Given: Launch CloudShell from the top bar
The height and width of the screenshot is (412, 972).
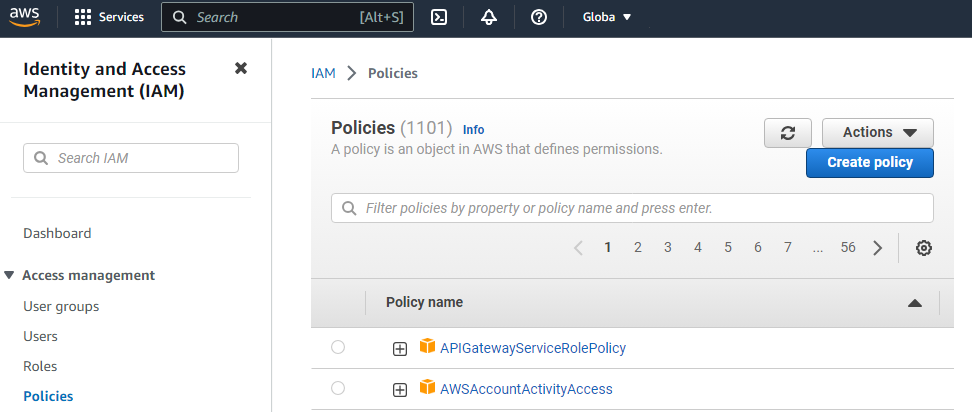Looking at the screenshot, I should pos(438,17).
